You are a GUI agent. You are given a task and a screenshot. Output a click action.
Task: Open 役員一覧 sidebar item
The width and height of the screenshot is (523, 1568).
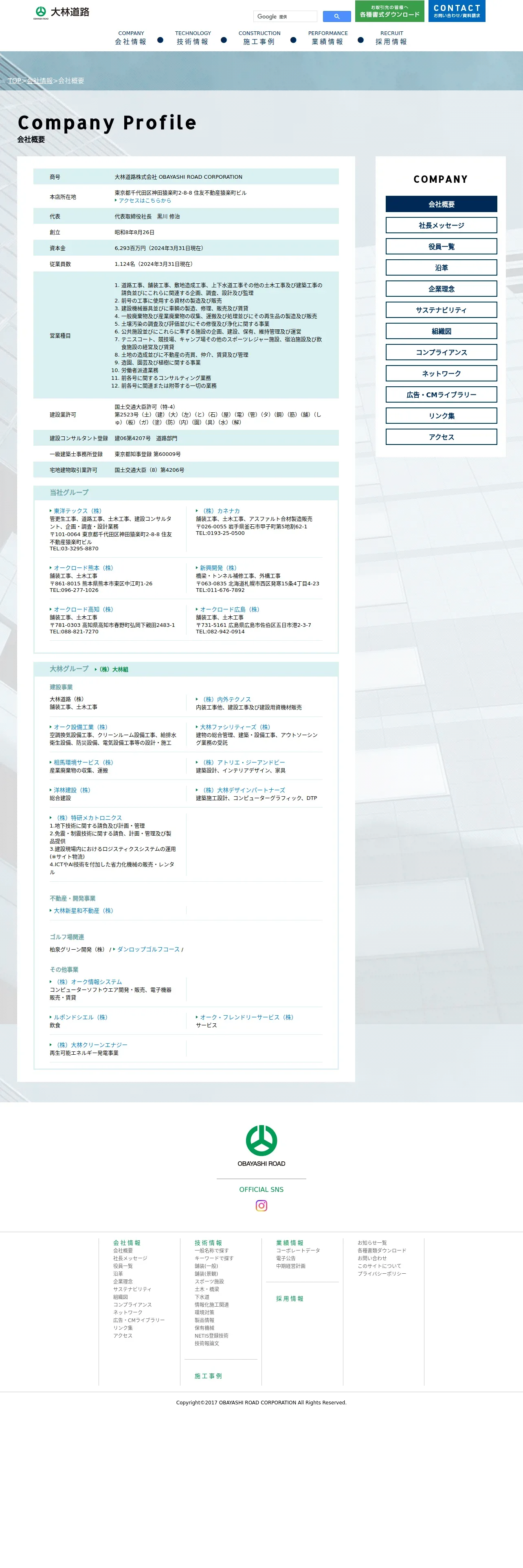pyautogui.click(x=442, y=247)
